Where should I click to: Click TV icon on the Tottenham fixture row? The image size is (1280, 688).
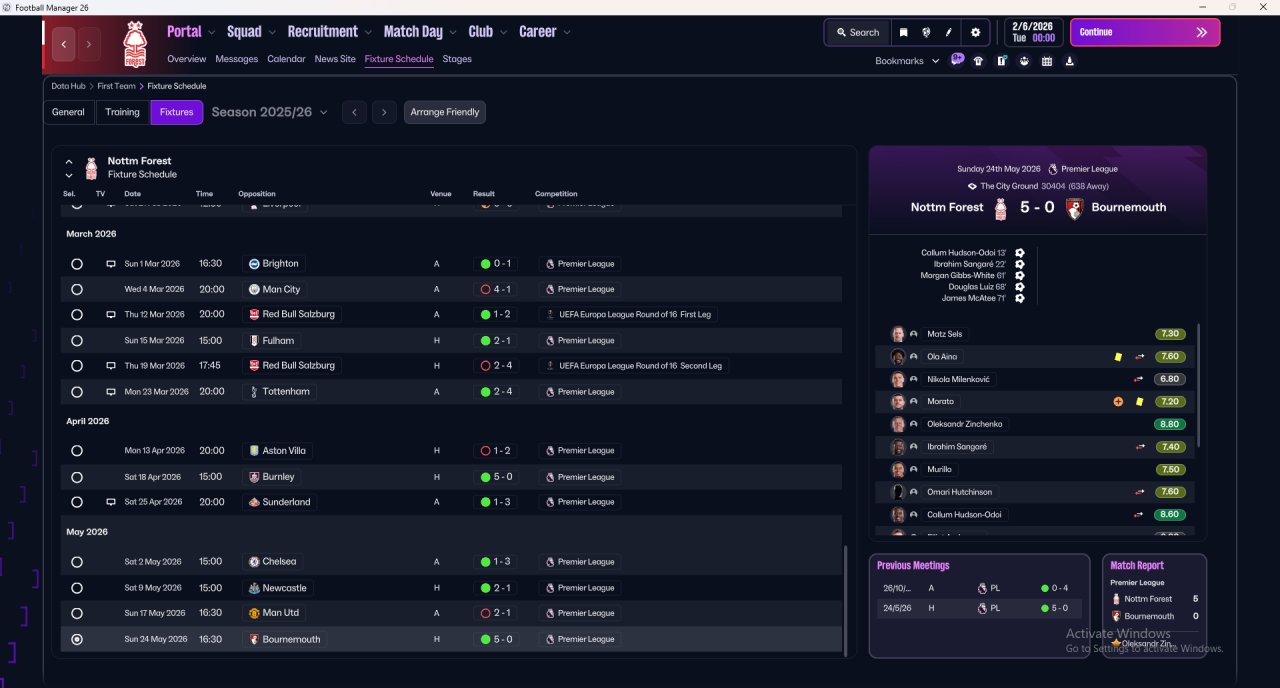point(111,392)
